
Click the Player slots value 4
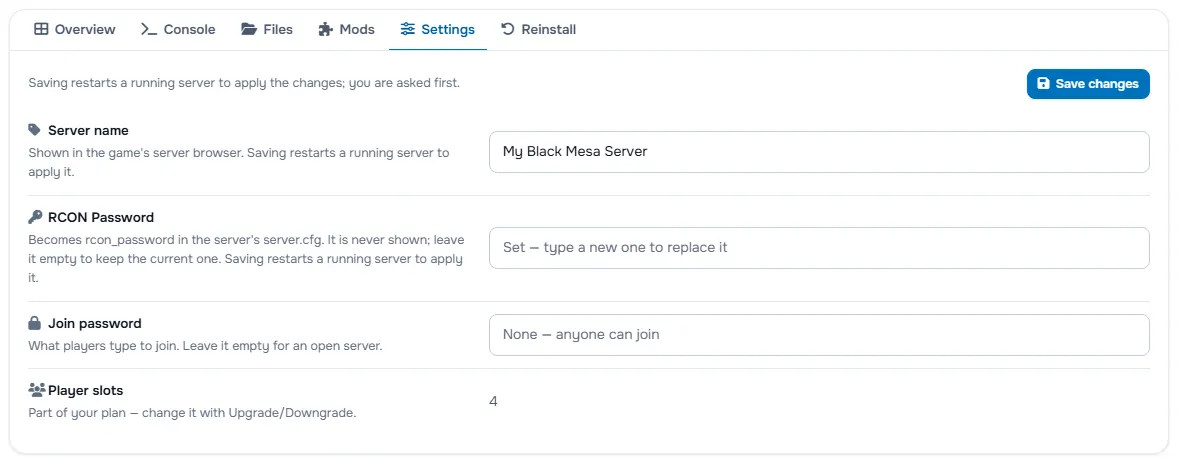click(493, 401)
